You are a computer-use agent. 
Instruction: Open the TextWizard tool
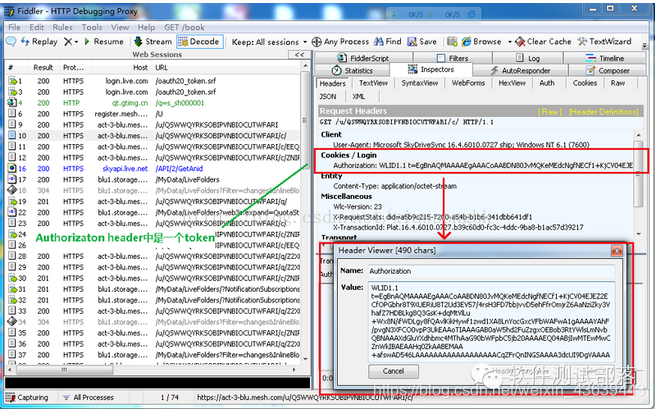pyautogui.click(x=604, y=41)
